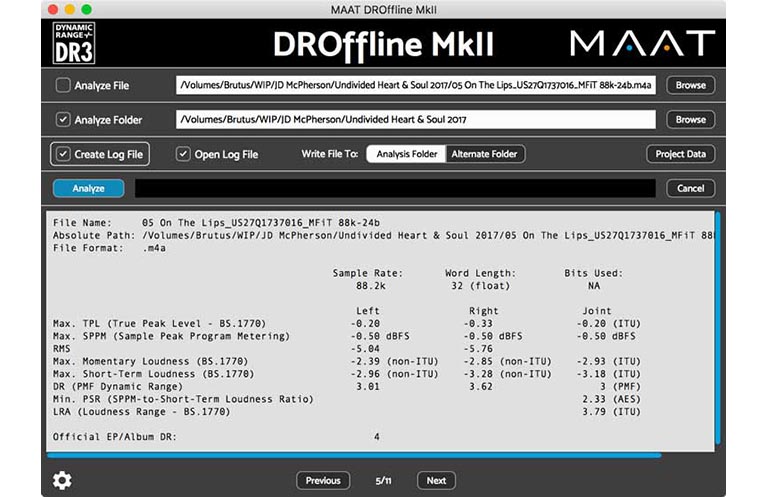Click the Dynamic Range DR3 badge
The width and height of the screenshot is (768, 497).
tap(74, 43)
